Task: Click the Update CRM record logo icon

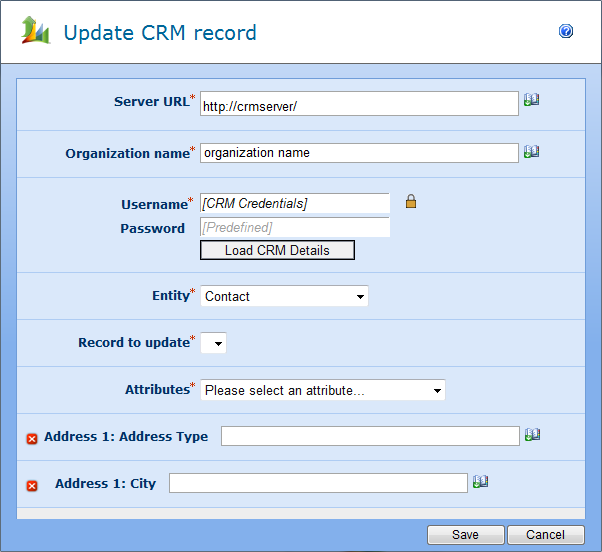Action: coord(36,32)
